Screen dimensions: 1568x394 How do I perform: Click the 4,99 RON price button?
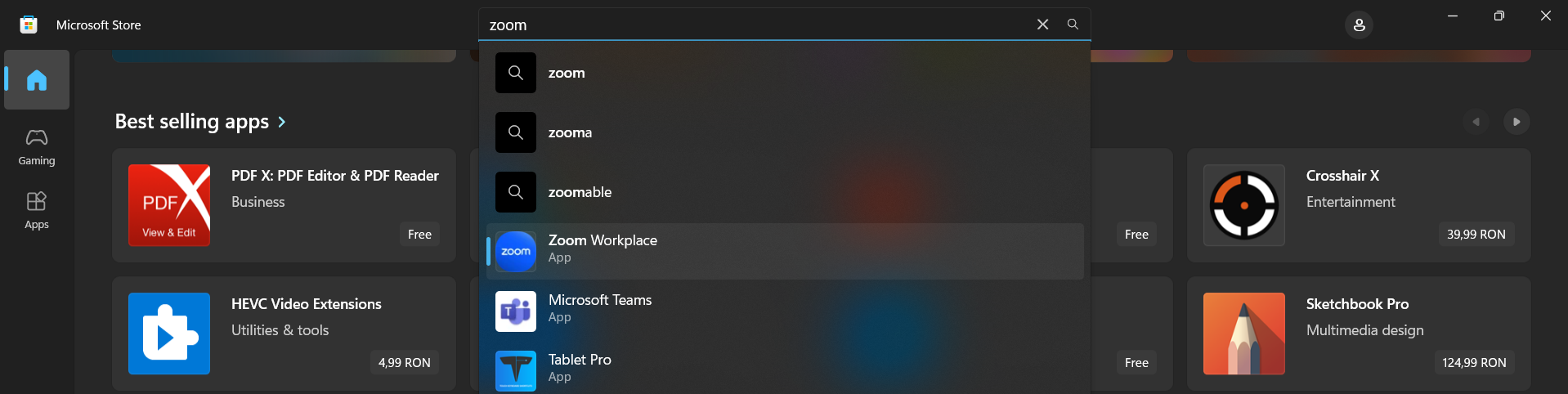[405, 362]
